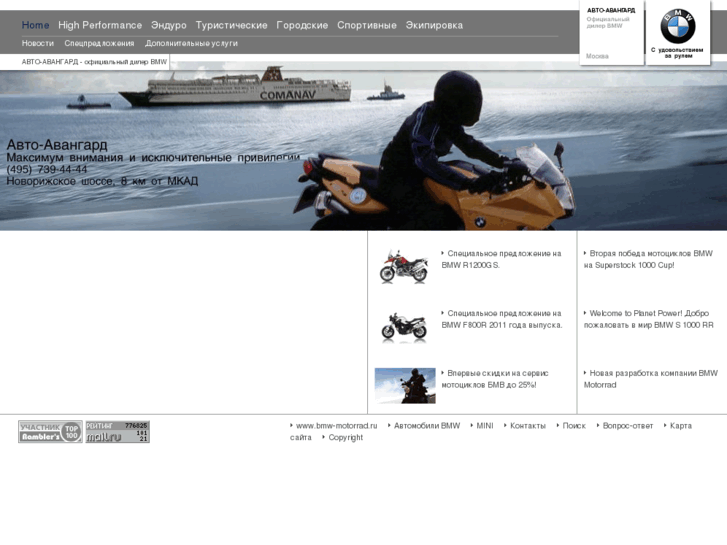This screenshot has width=727, height=545.
Task: Open the Экипировка menu item
Action: [434, 26]
